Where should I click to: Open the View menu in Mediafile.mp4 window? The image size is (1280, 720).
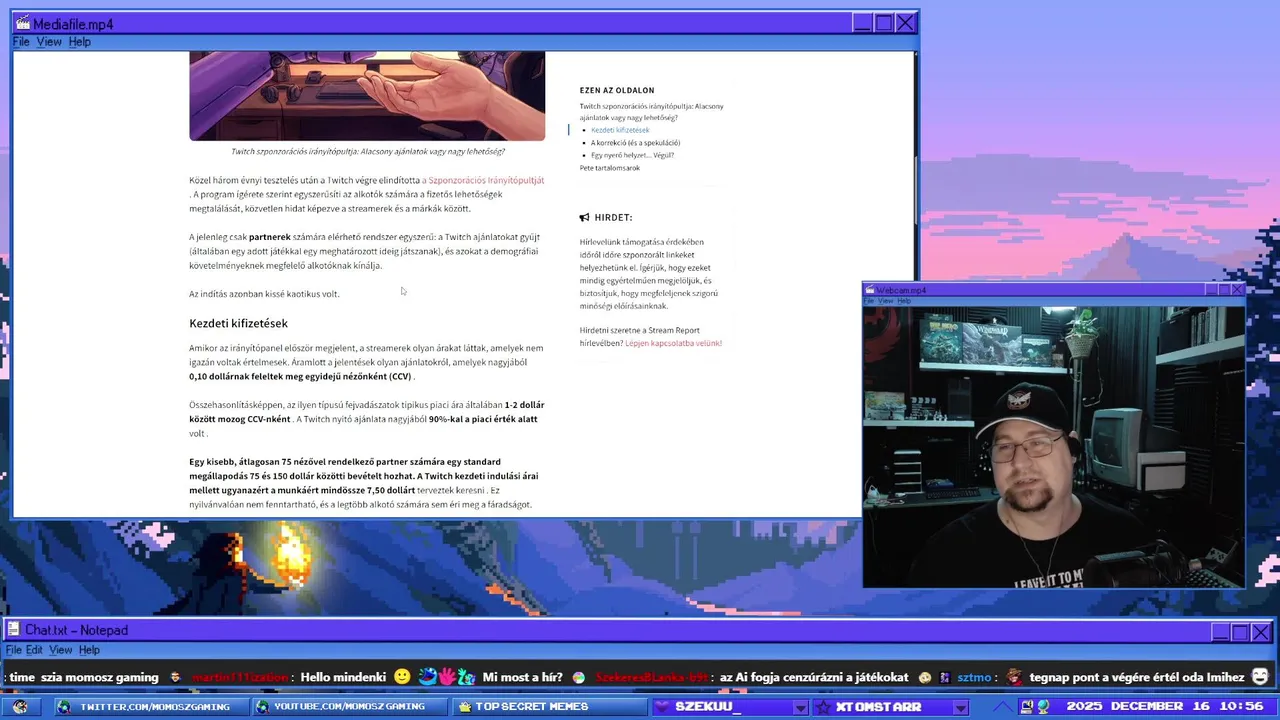(x=49, y=42)
